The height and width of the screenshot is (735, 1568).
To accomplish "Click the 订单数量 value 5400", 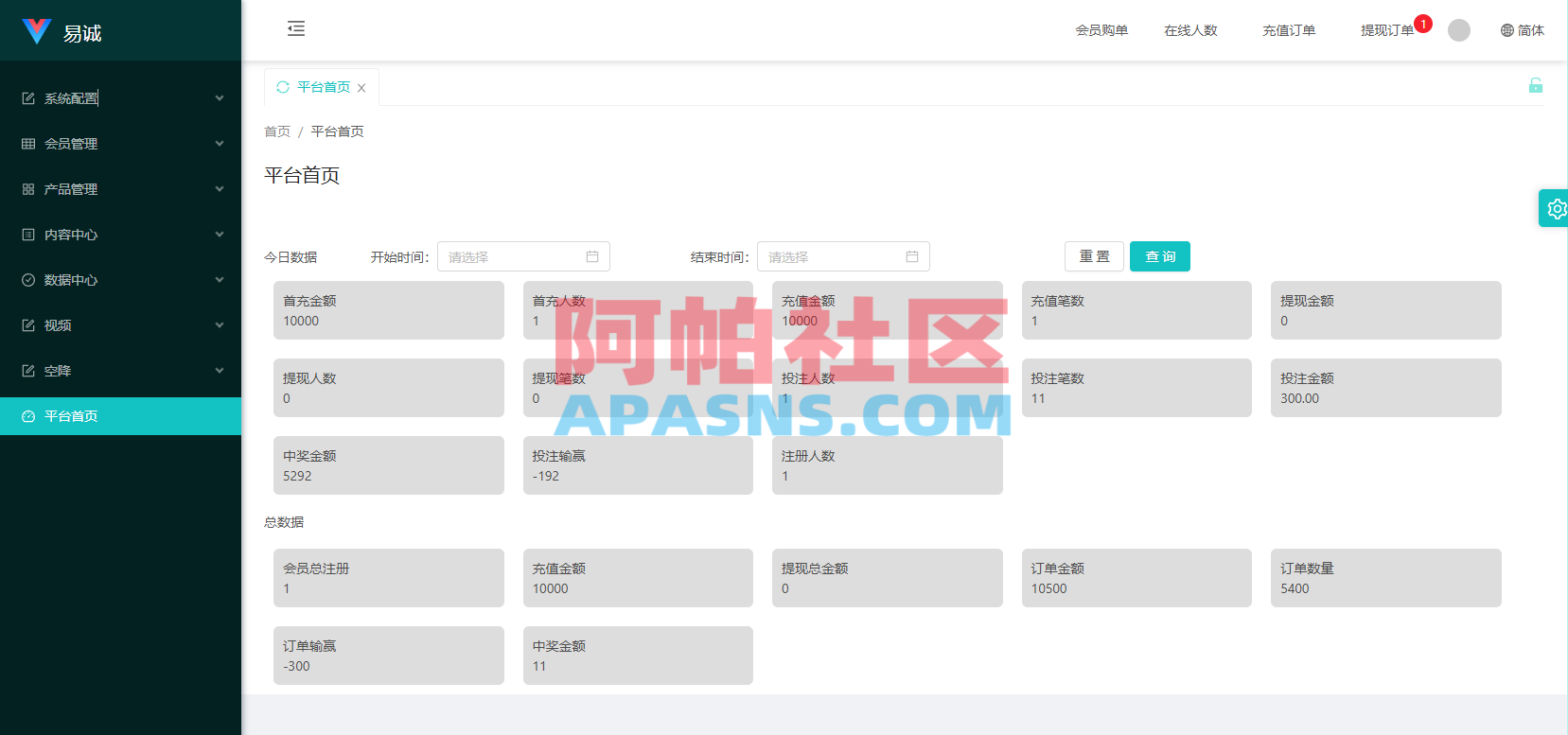I will coord(1295,588).
